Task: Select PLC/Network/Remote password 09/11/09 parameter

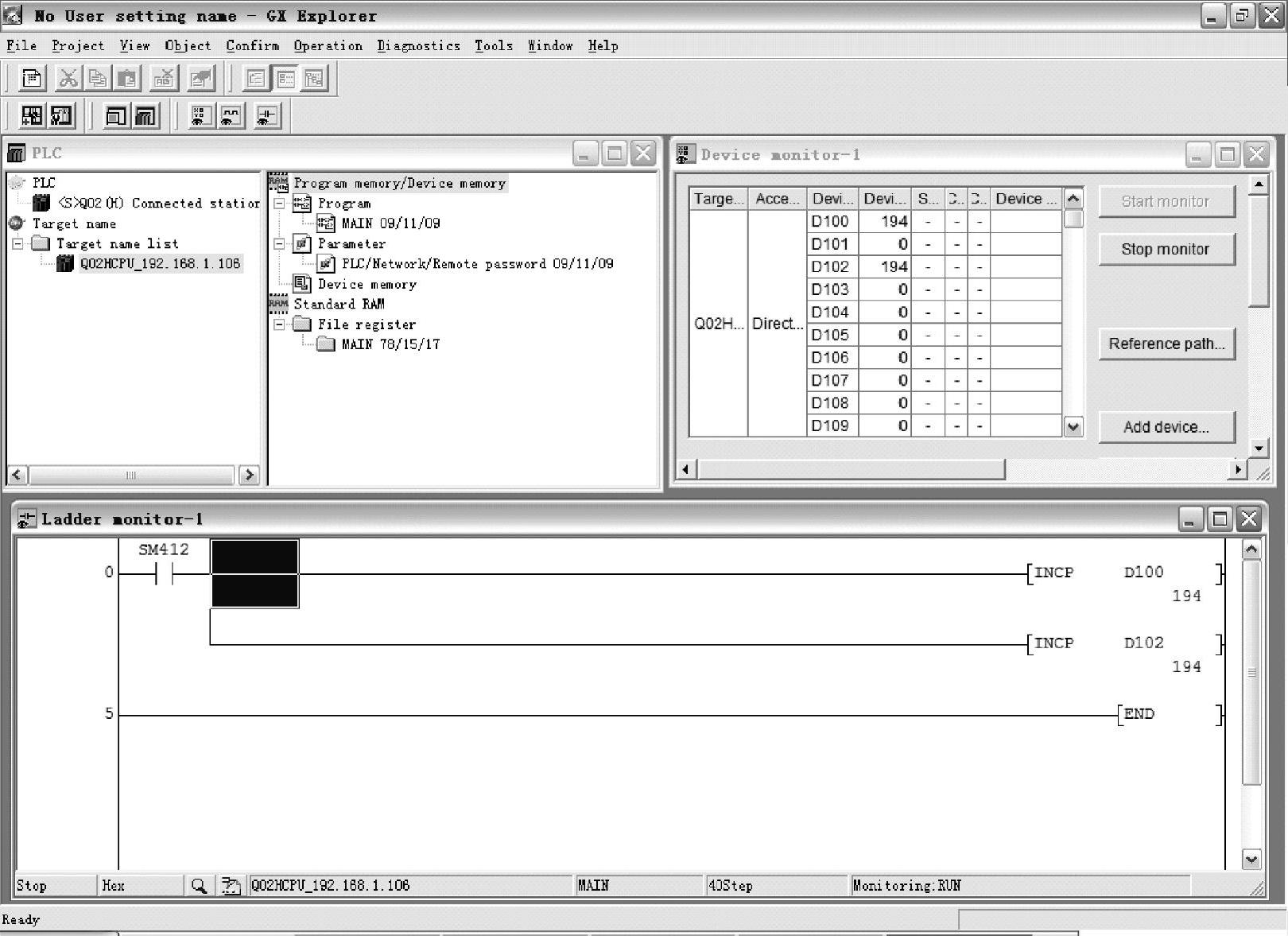Action: [x=478, y=264]
